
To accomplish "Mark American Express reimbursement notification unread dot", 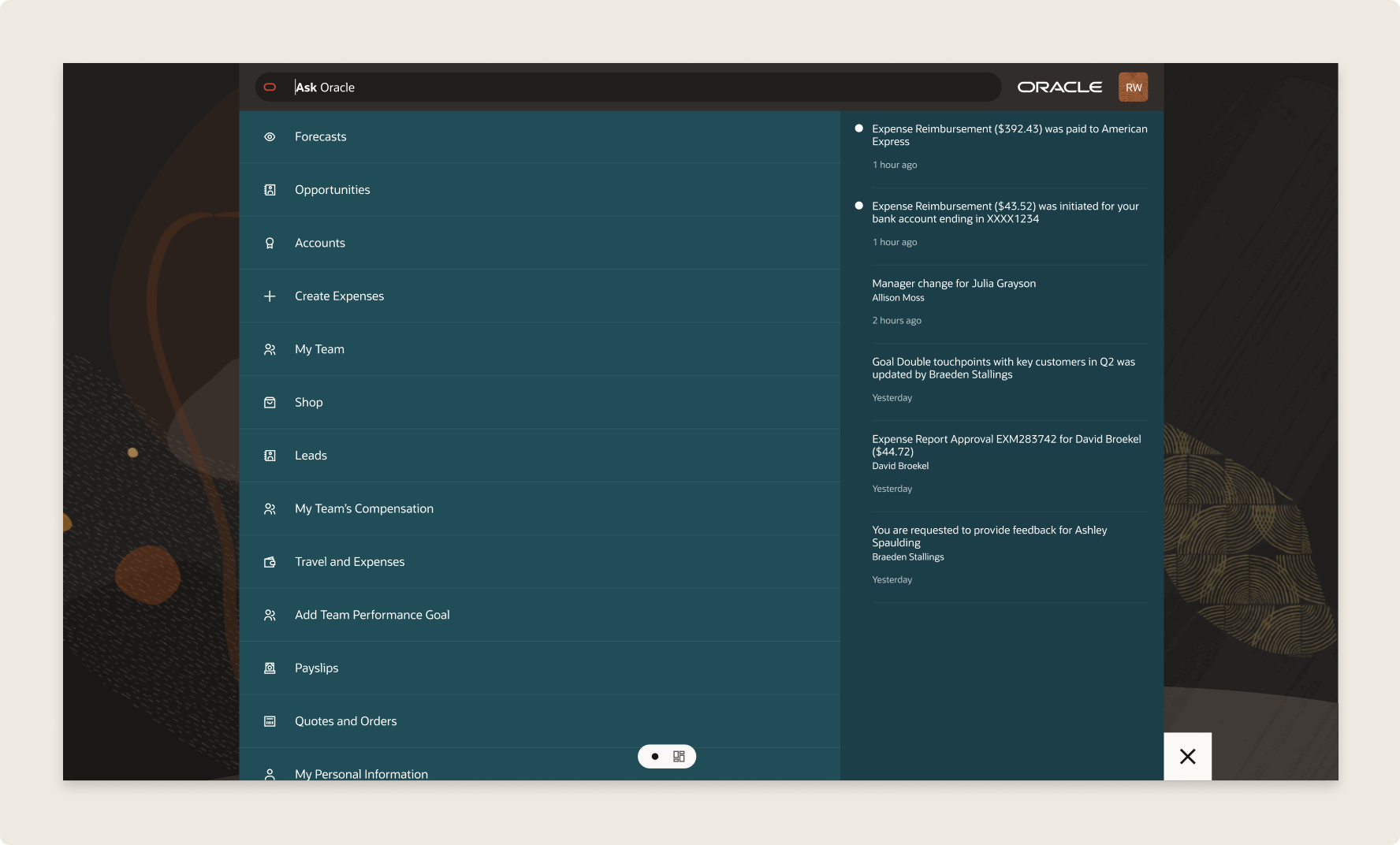I will [859, 128].
